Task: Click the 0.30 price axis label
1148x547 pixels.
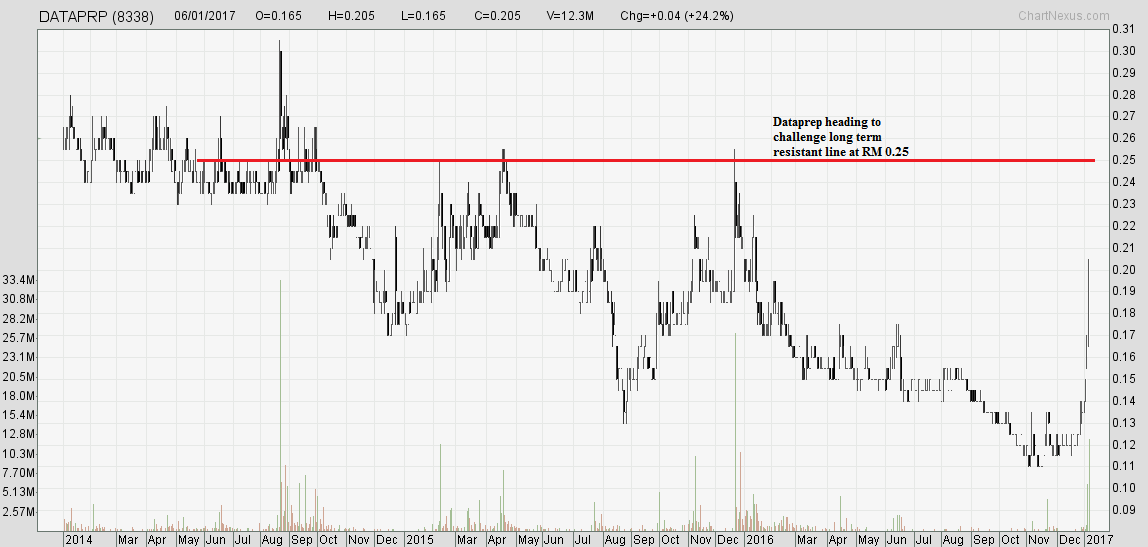Action: (x=1123, y=51)
